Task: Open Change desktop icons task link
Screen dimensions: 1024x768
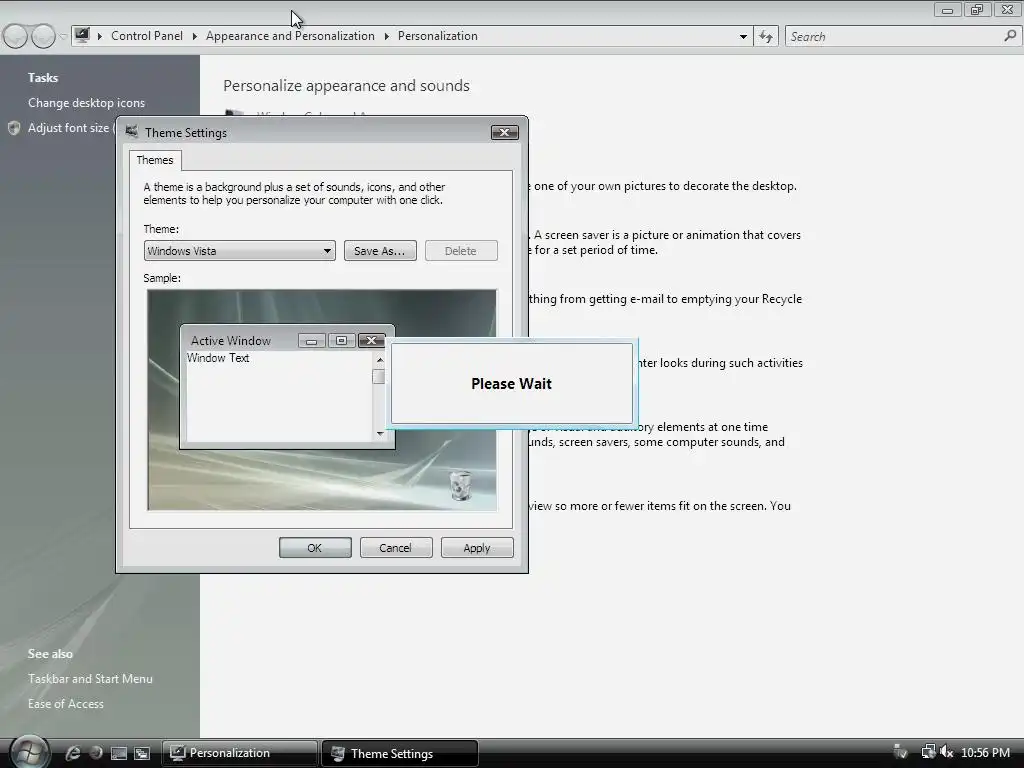Action: click(x=86, y=103)
